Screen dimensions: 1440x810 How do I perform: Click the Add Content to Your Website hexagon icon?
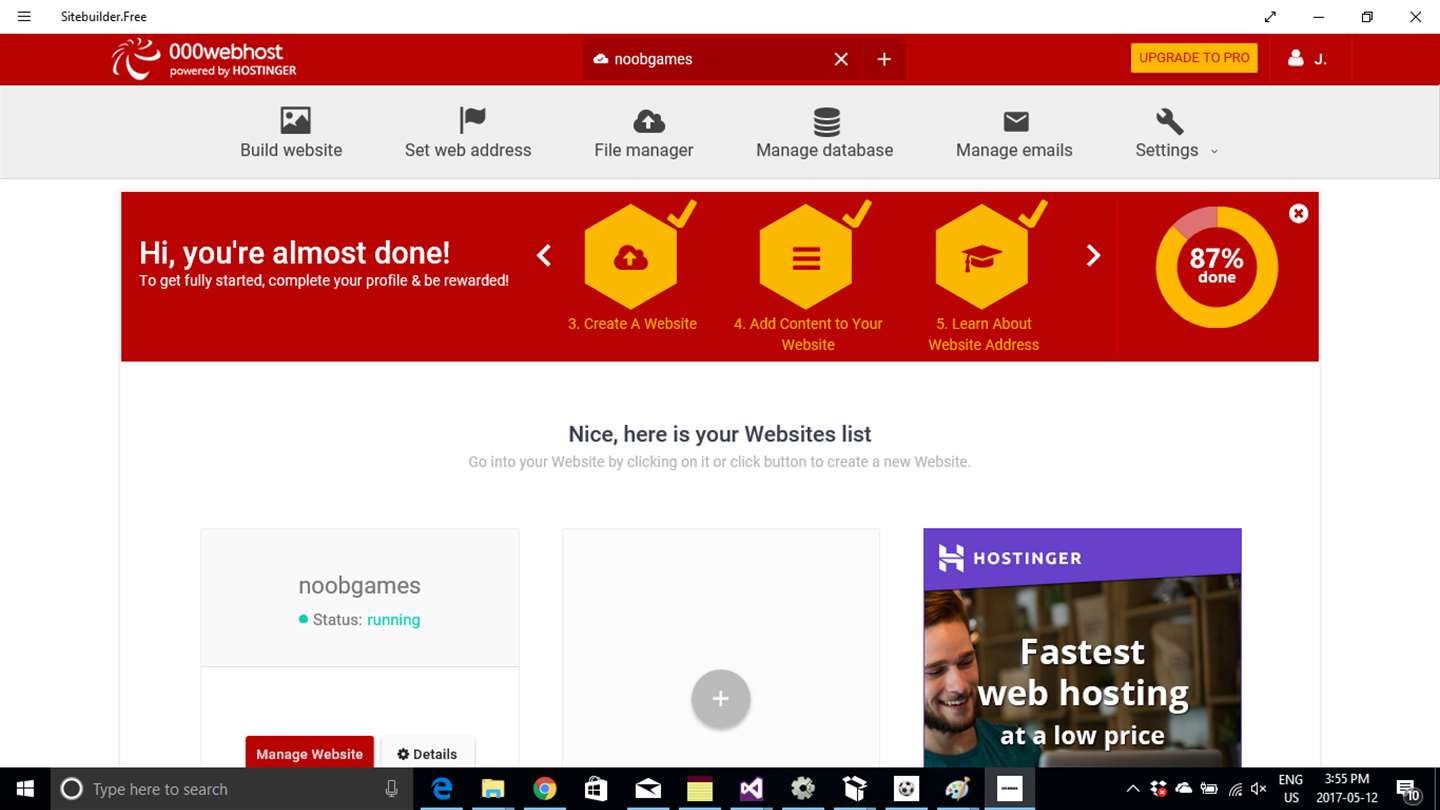[x=807, y=257]
